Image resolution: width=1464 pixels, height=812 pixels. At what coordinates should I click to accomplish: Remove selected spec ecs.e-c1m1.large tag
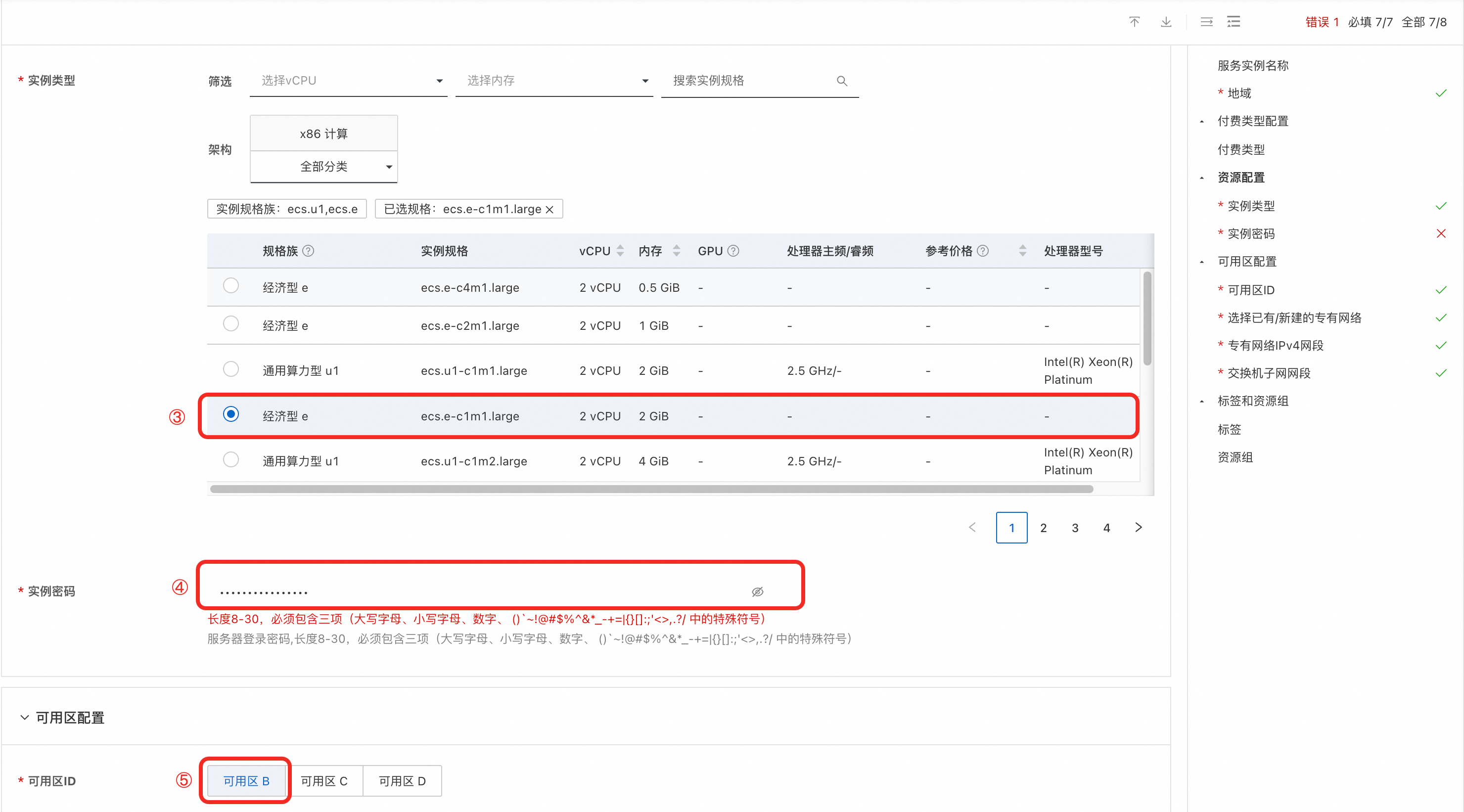549,209
